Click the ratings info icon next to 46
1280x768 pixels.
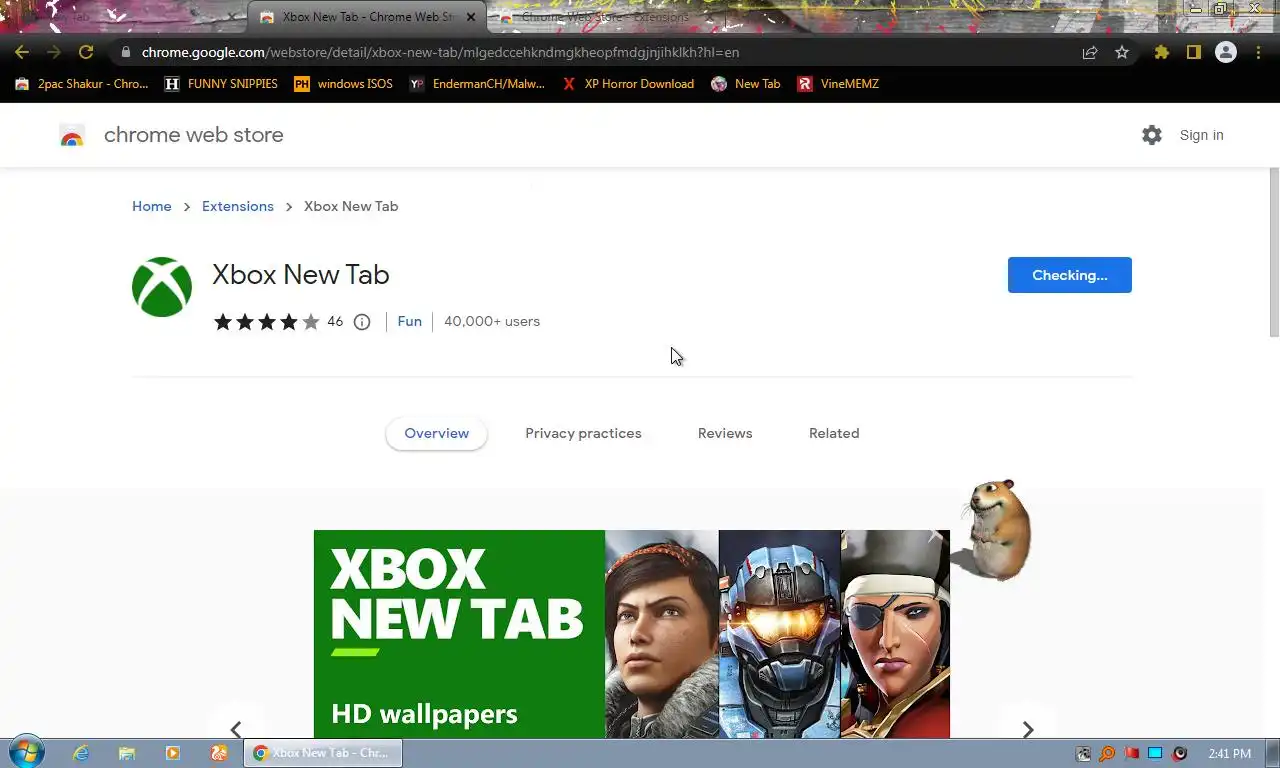(x=362, y=321)
